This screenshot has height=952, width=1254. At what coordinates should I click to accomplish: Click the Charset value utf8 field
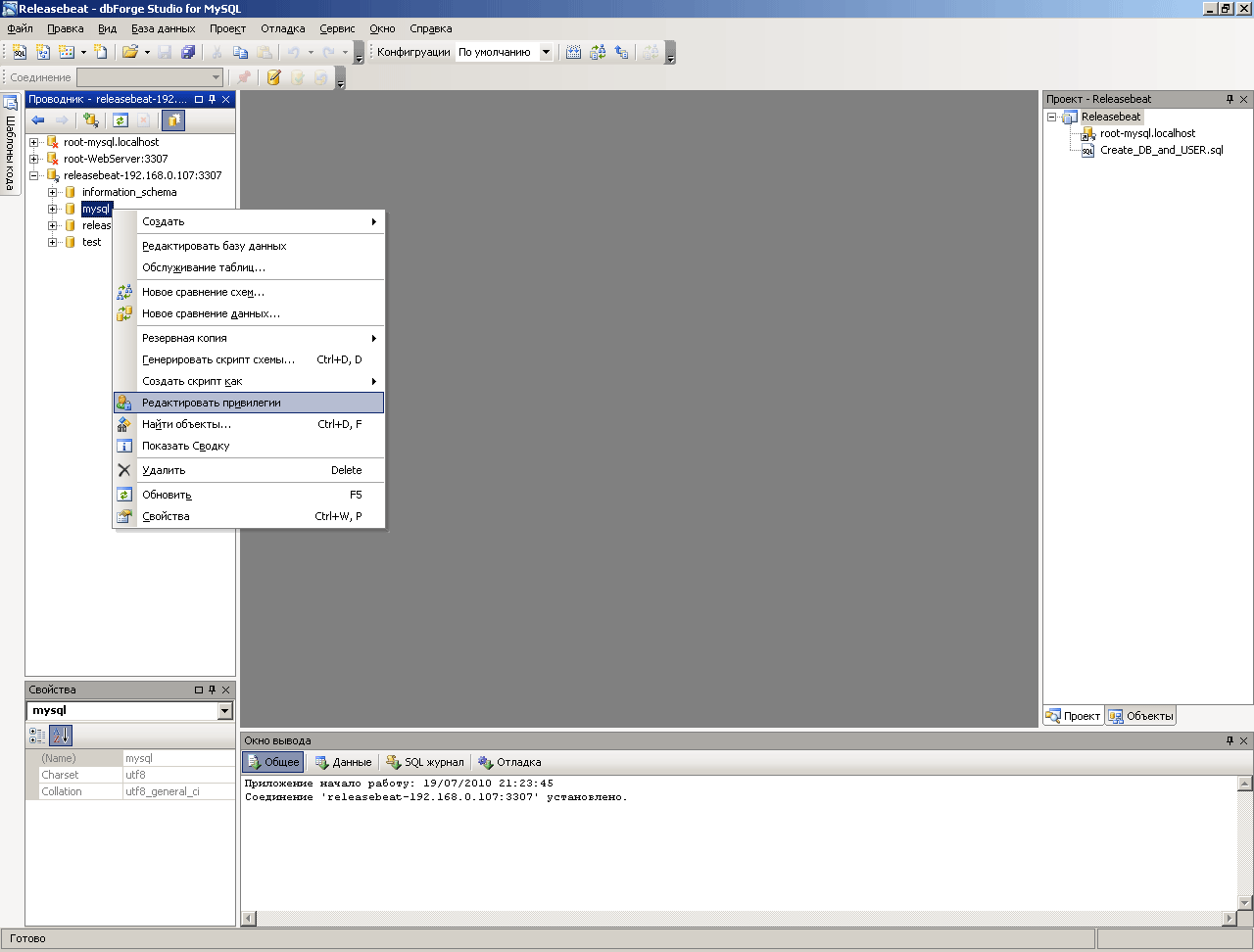(x=178, y=775)
